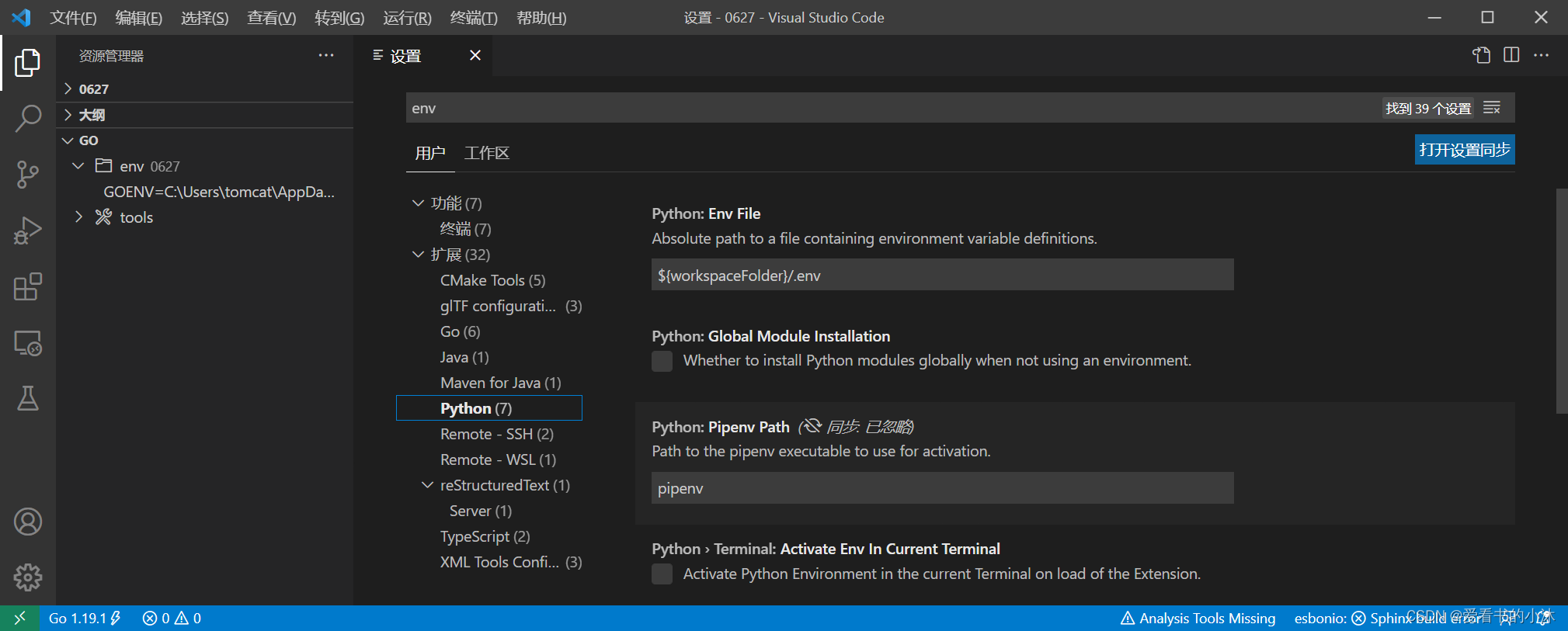The width and height of the screenshot is (1568, 631).
Task: Open the Manage gear icon
Action: [x=27, y=577]
